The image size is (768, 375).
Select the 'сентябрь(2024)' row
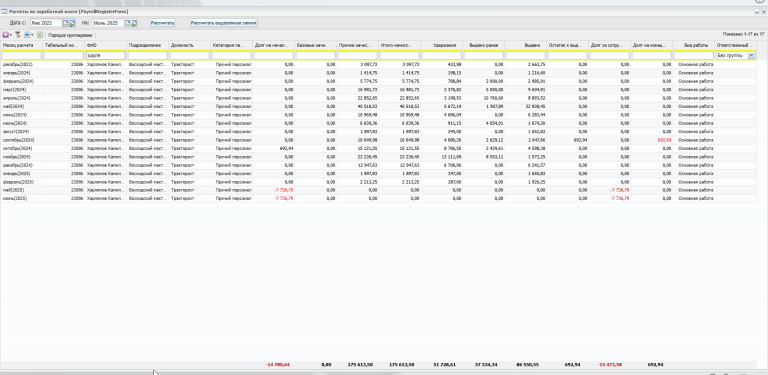pyautogui.click(x=378, y=140)
